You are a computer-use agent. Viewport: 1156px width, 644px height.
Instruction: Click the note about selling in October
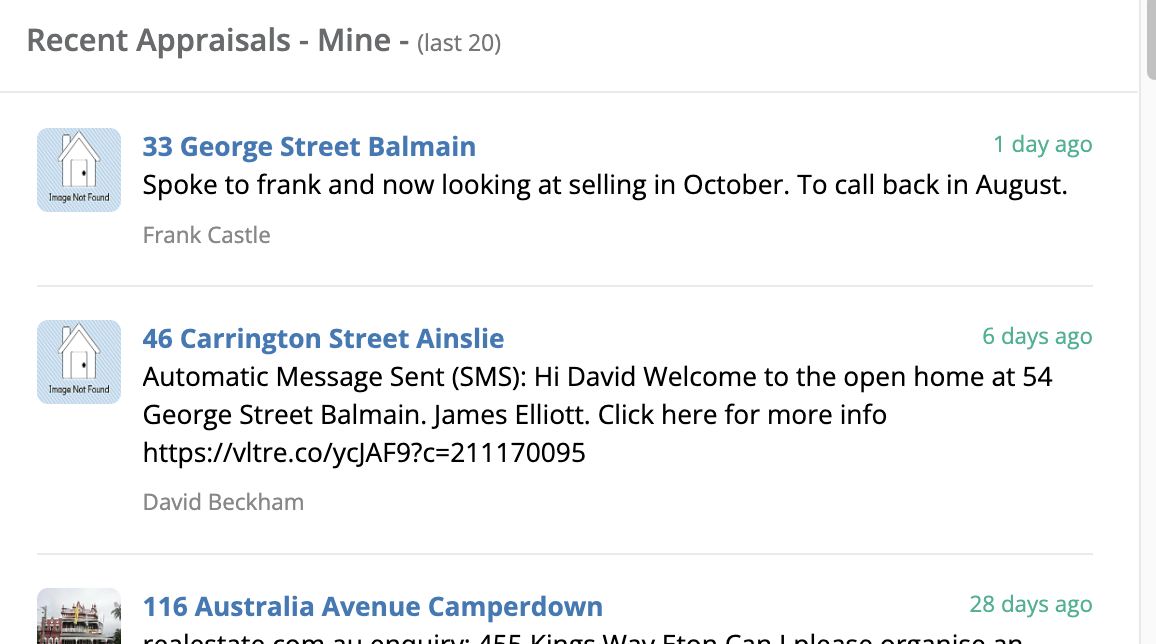pos(605,185)
